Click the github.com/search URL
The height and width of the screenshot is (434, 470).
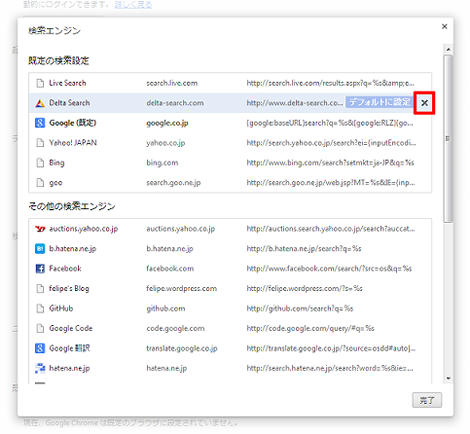click(300, 309)
